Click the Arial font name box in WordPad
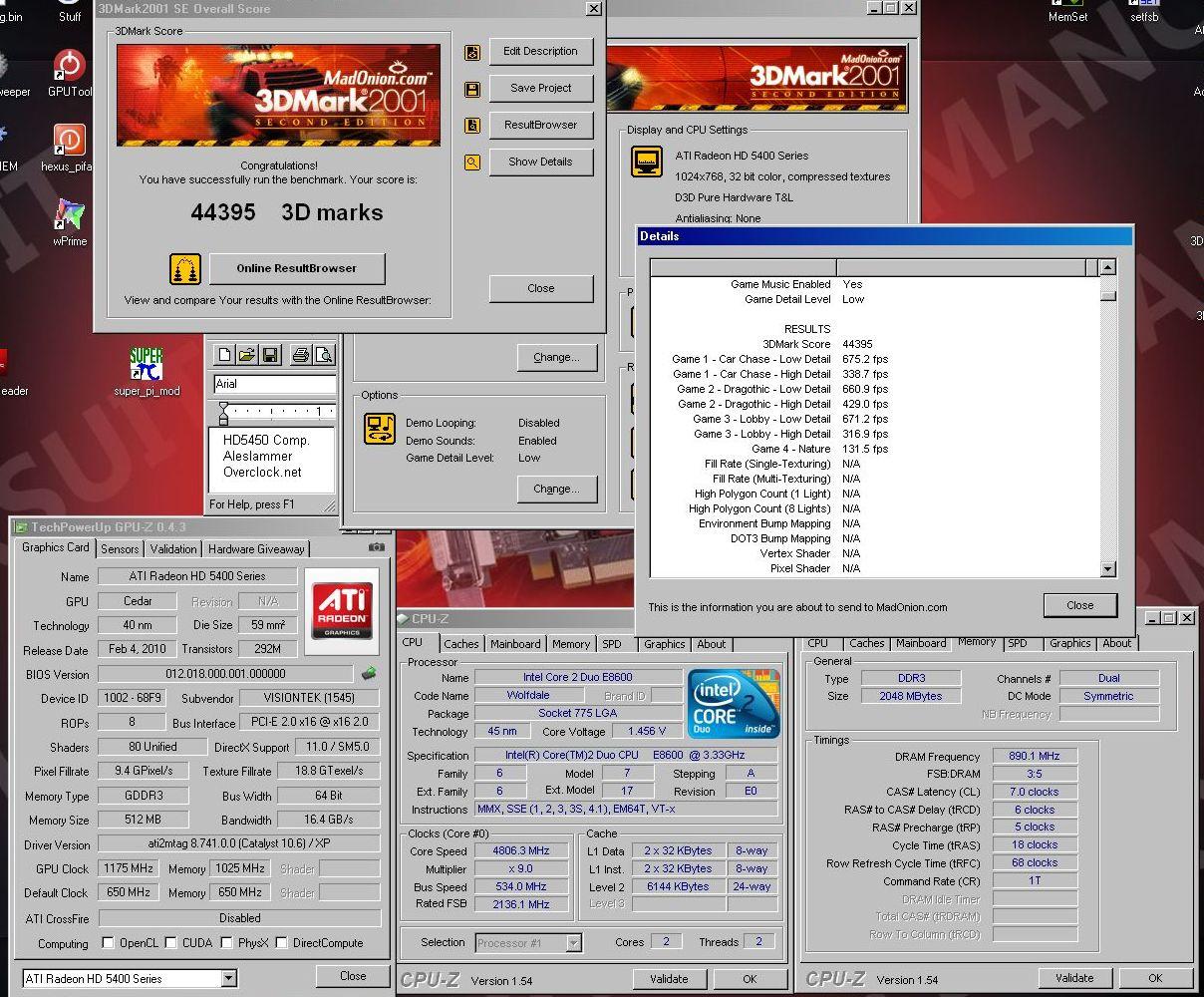1204x997 pixels. [x=274, y=384]
